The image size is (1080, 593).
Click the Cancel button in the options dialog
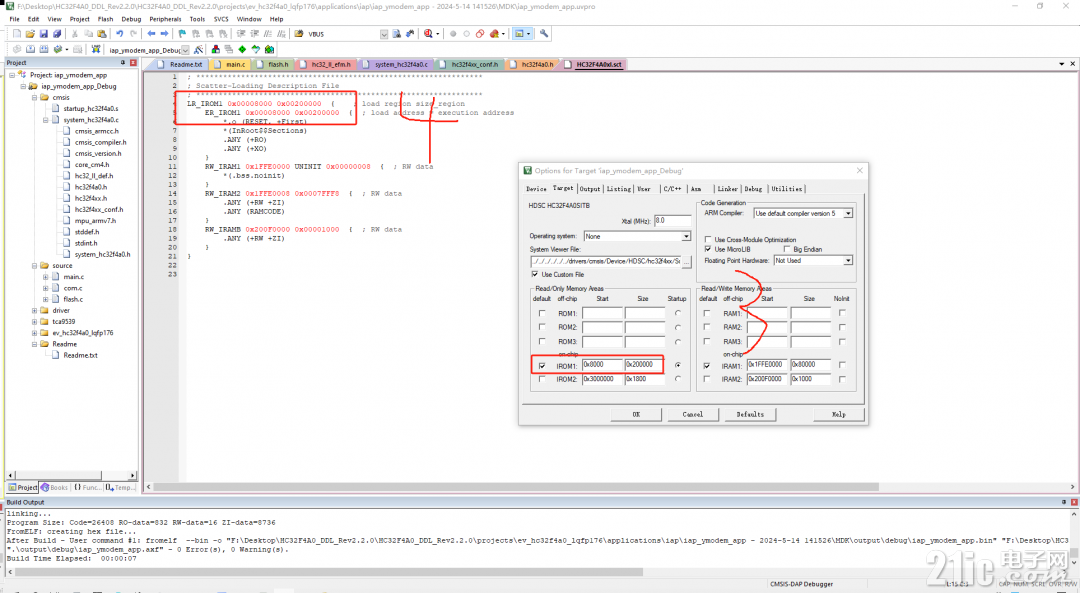click(x=692, y=415)
